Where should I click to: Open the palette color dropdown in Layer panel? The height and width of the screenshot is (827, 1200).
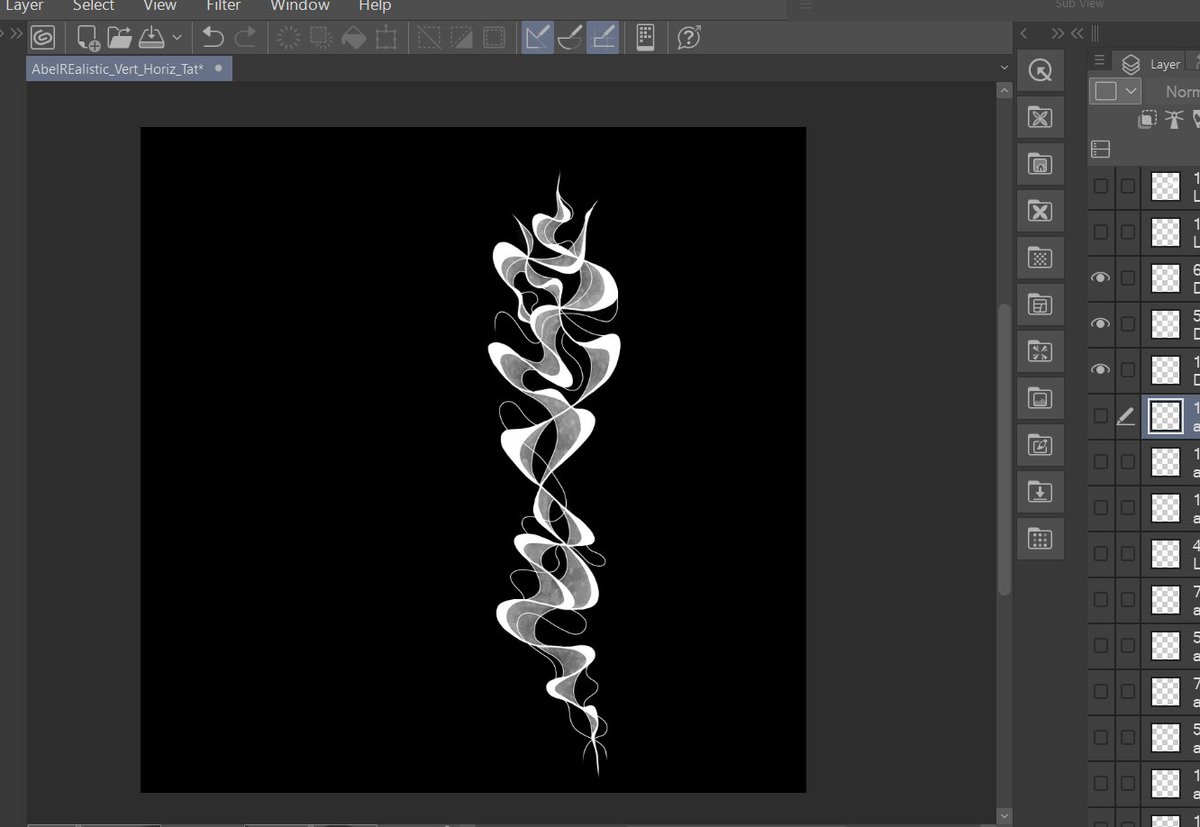(x=1116, y=91)
